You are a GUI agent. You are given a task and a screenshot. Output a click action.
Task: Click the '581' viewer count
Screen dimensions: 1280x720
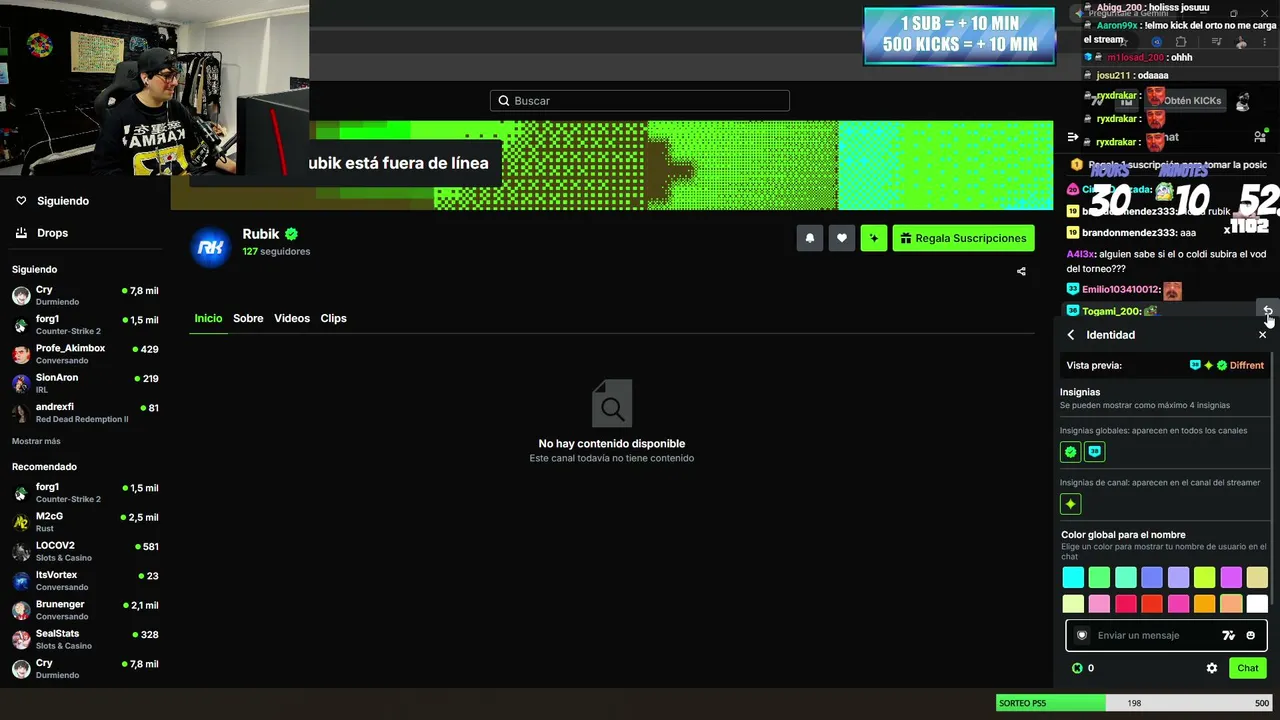(150, 547)
